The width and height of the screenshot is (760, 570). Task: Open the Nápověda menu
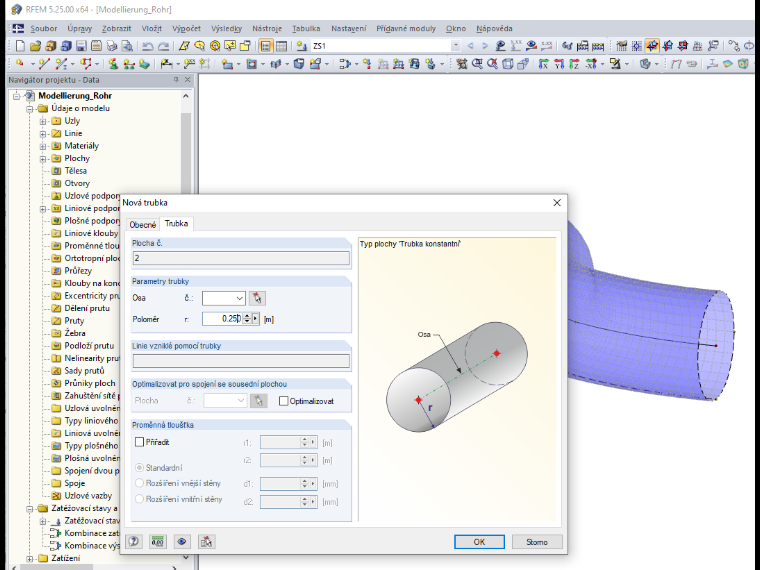point(494,29)
